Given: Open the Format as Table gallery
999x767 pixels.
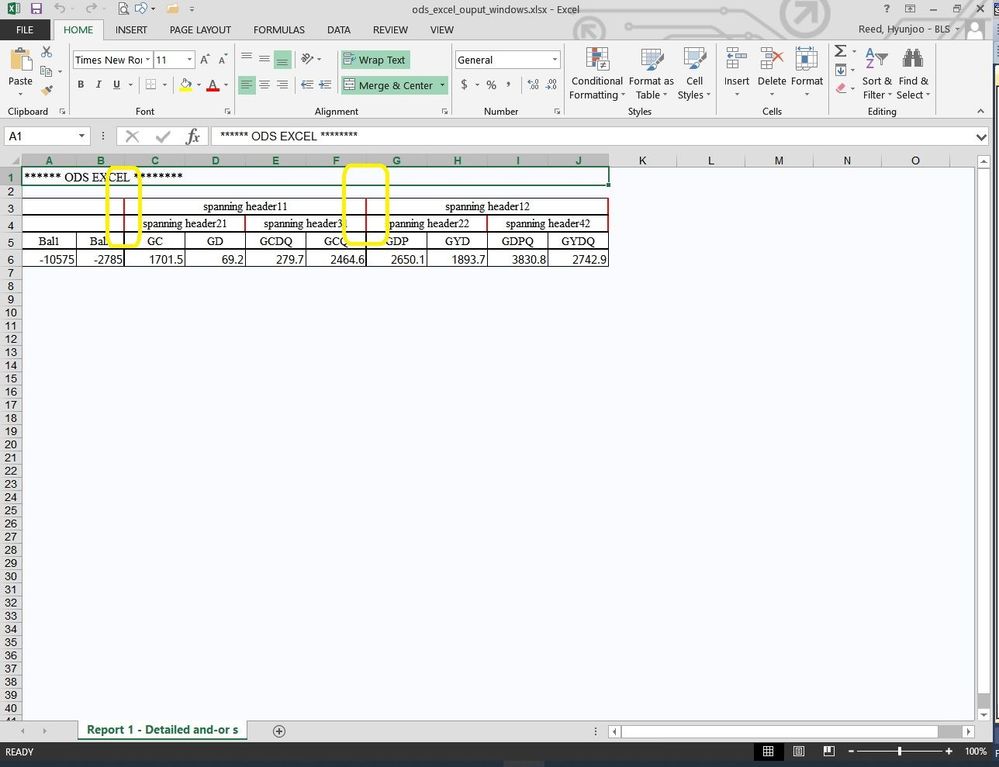Looking at the screenshot, I should click(651, 74).
